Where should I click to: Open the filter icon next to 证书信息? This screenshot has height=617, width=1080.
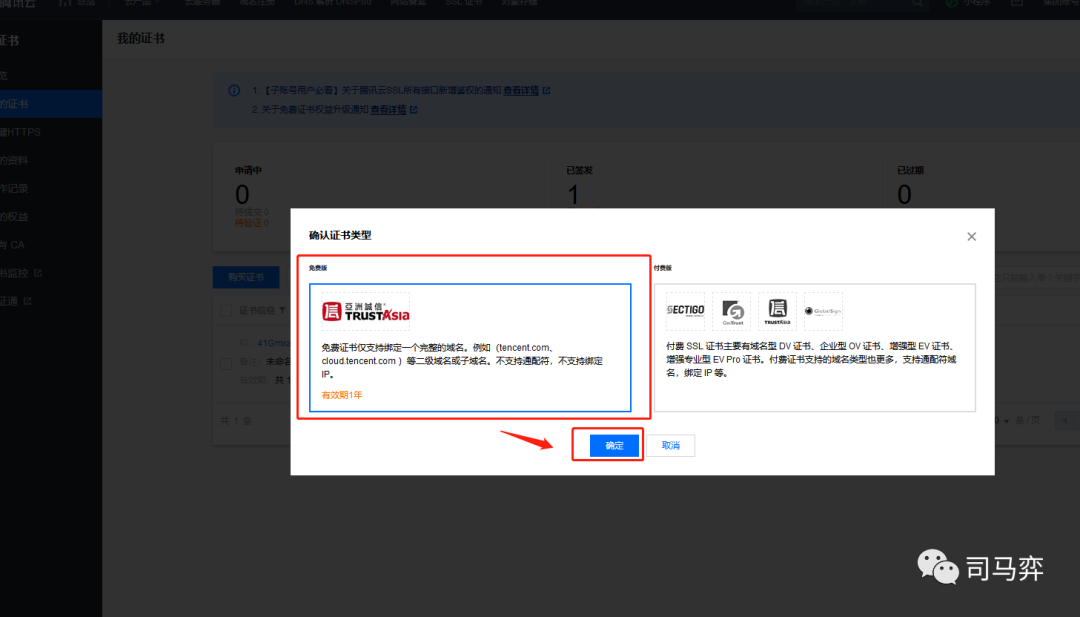[282, 311]
